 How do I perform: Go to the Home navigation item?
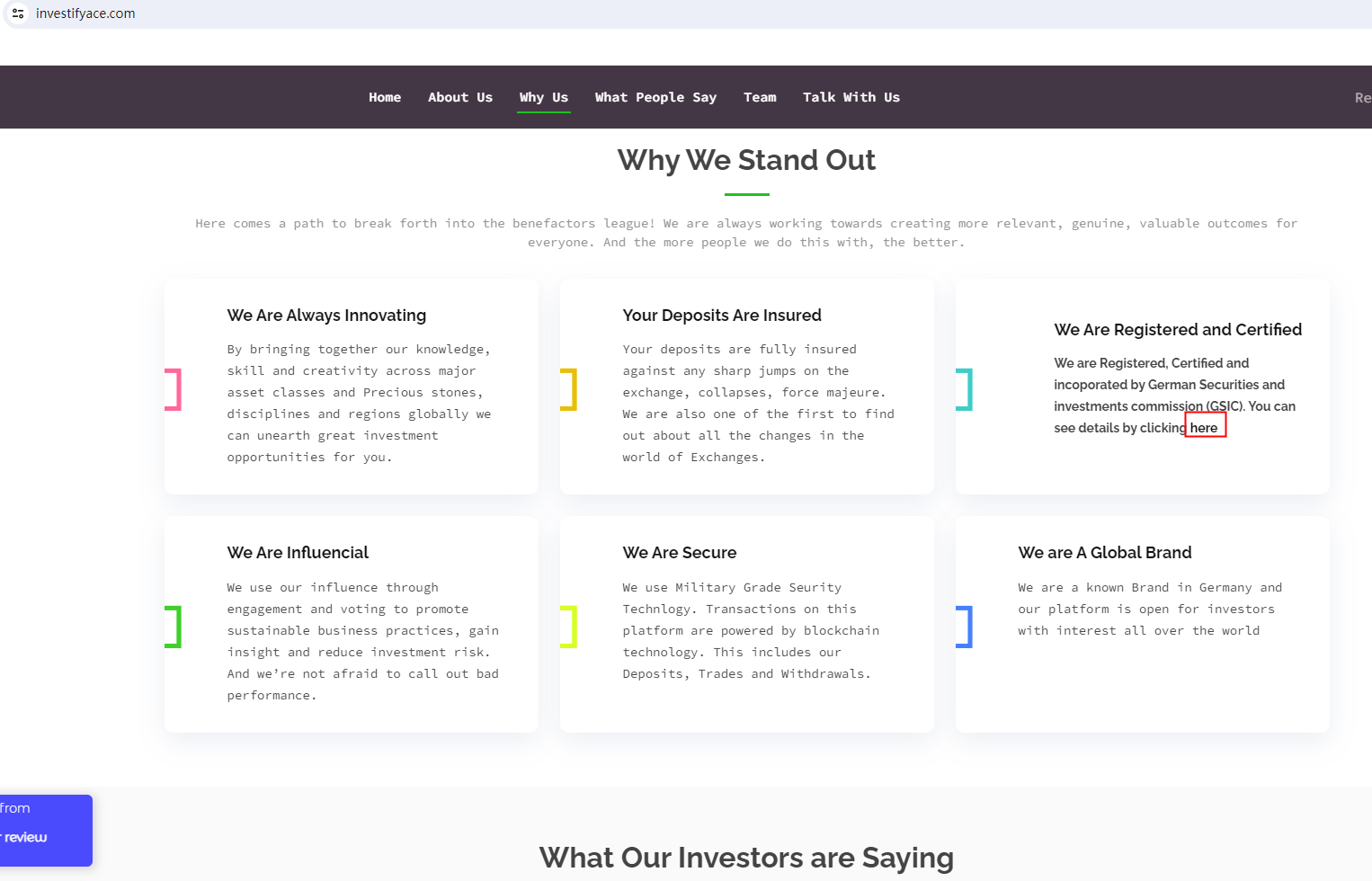click(385, 97)
